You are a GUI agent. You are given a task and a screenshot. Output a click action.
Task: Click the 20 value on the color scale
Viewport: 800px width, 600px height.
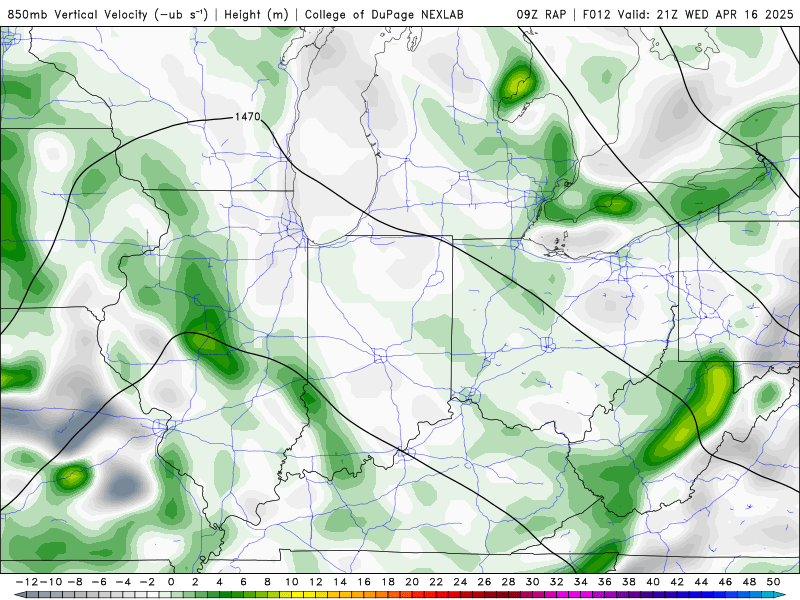click(412, 582)
